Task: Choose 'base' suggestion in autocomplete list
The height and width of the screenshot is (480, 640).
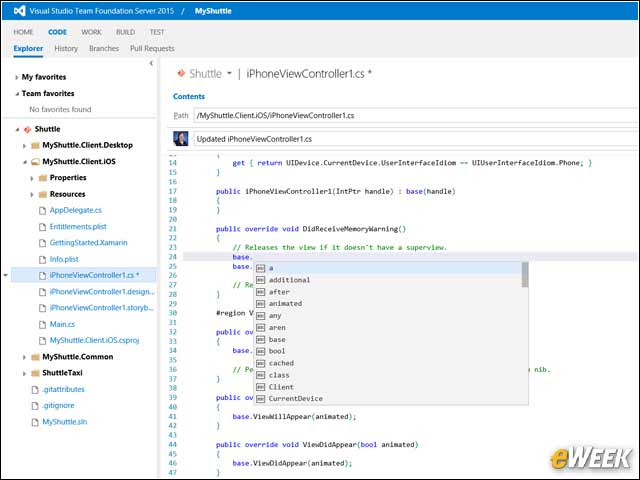Action: coord(387,340)
